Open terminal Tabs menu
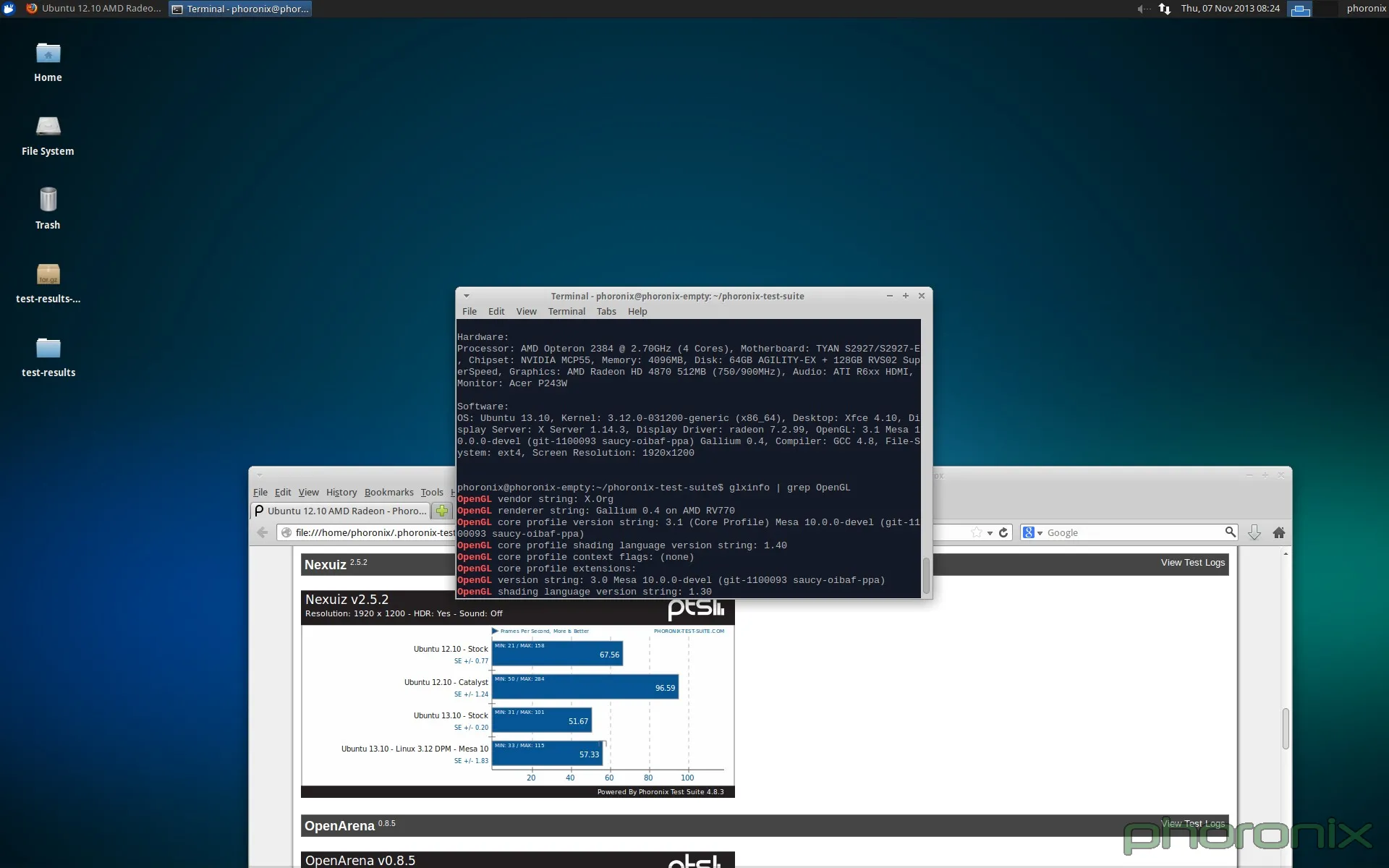Image resolution: width=1389 pixels, height=868 pixels. (x=606, y=312)
